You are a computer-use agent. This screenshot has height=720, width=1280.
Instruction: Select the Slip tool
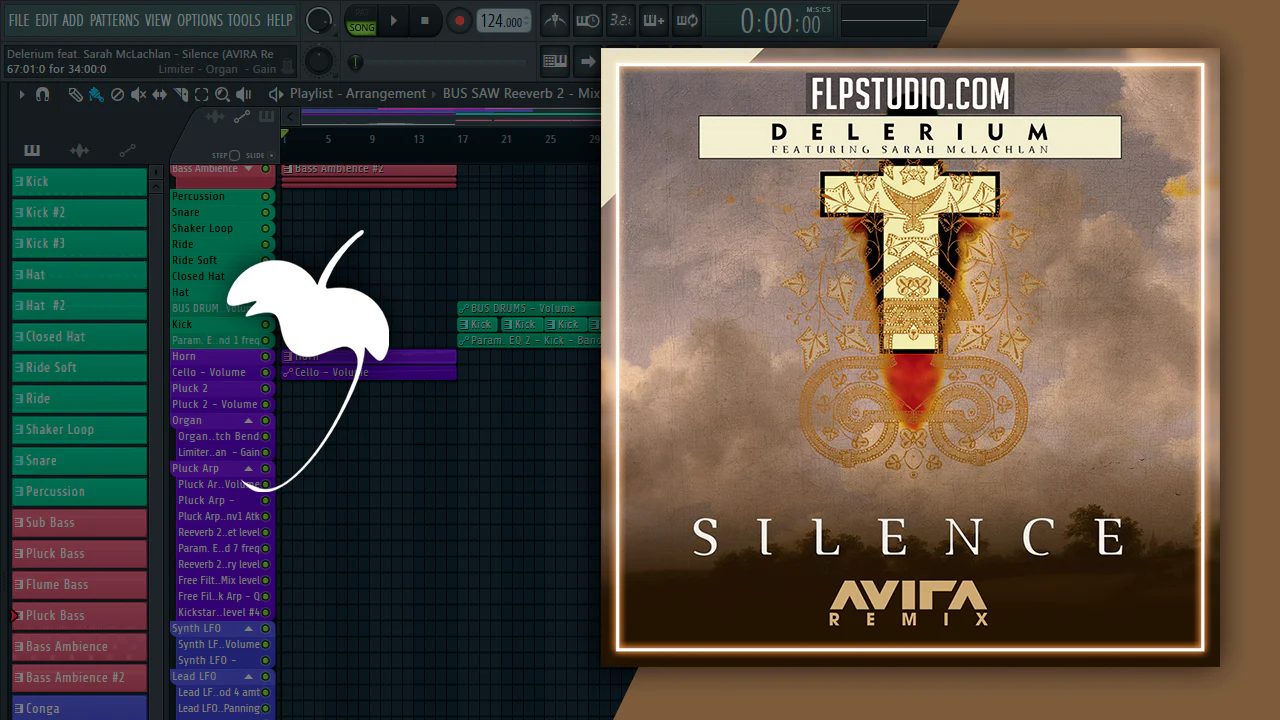tap(160, 95)
